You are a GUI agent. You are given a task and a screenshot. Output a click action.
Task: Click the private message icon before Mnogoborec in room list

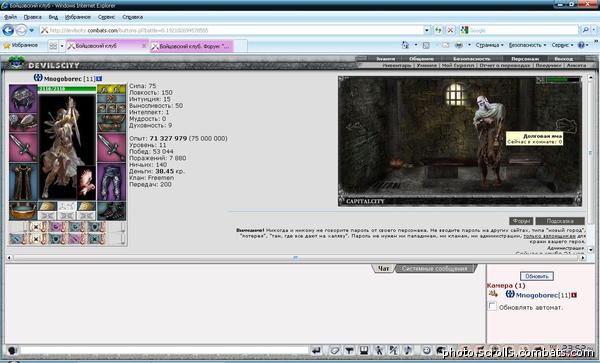tap(493, 294)
